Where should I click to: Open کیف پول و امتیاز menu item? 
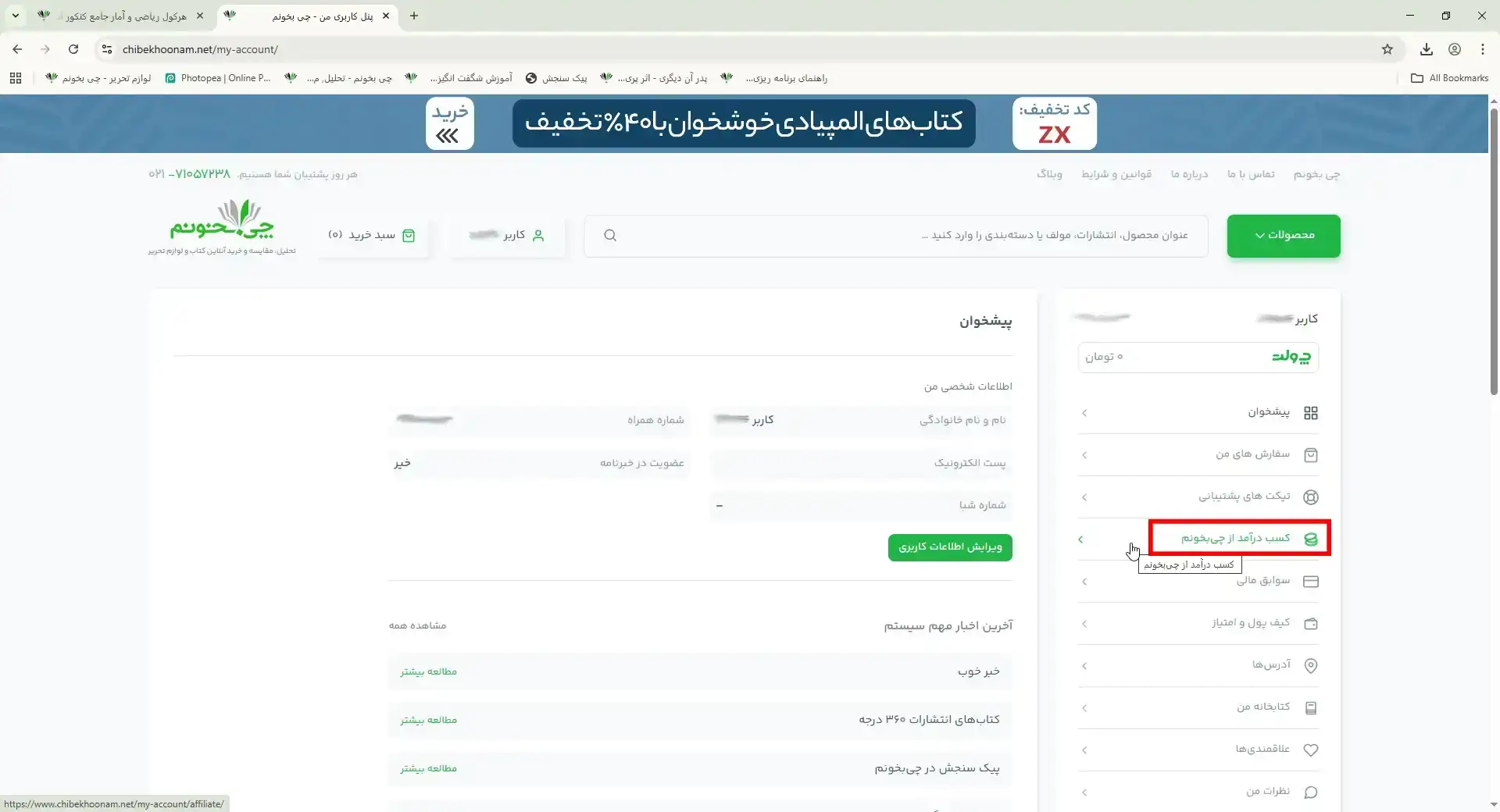1250,623
